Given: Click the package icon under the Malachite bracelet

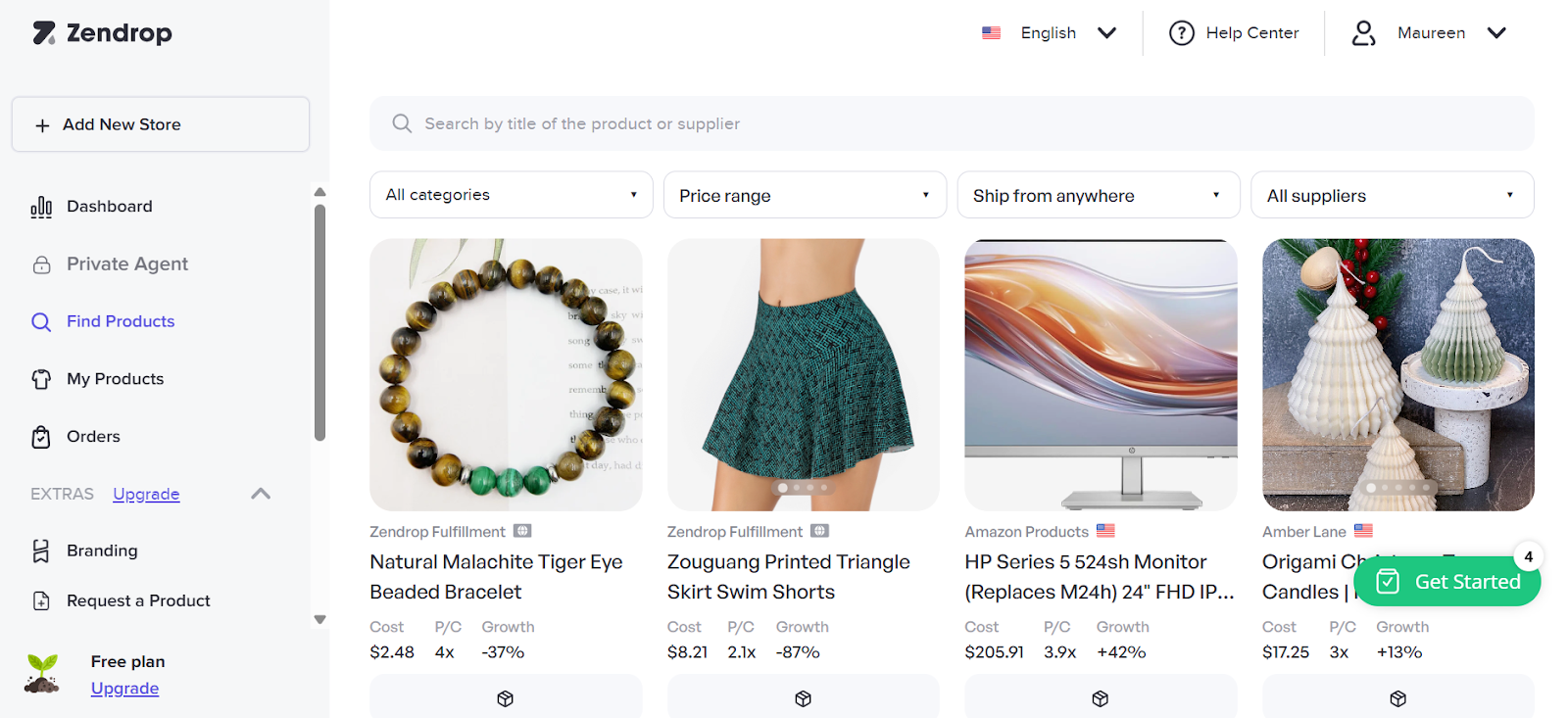Looking at the screenshot, I should pyautogui.click(x=505, y=698).
